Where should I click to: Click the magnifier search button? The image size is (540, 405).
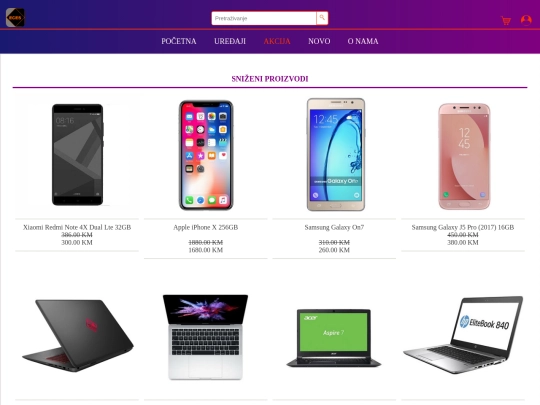click(322, 18)
